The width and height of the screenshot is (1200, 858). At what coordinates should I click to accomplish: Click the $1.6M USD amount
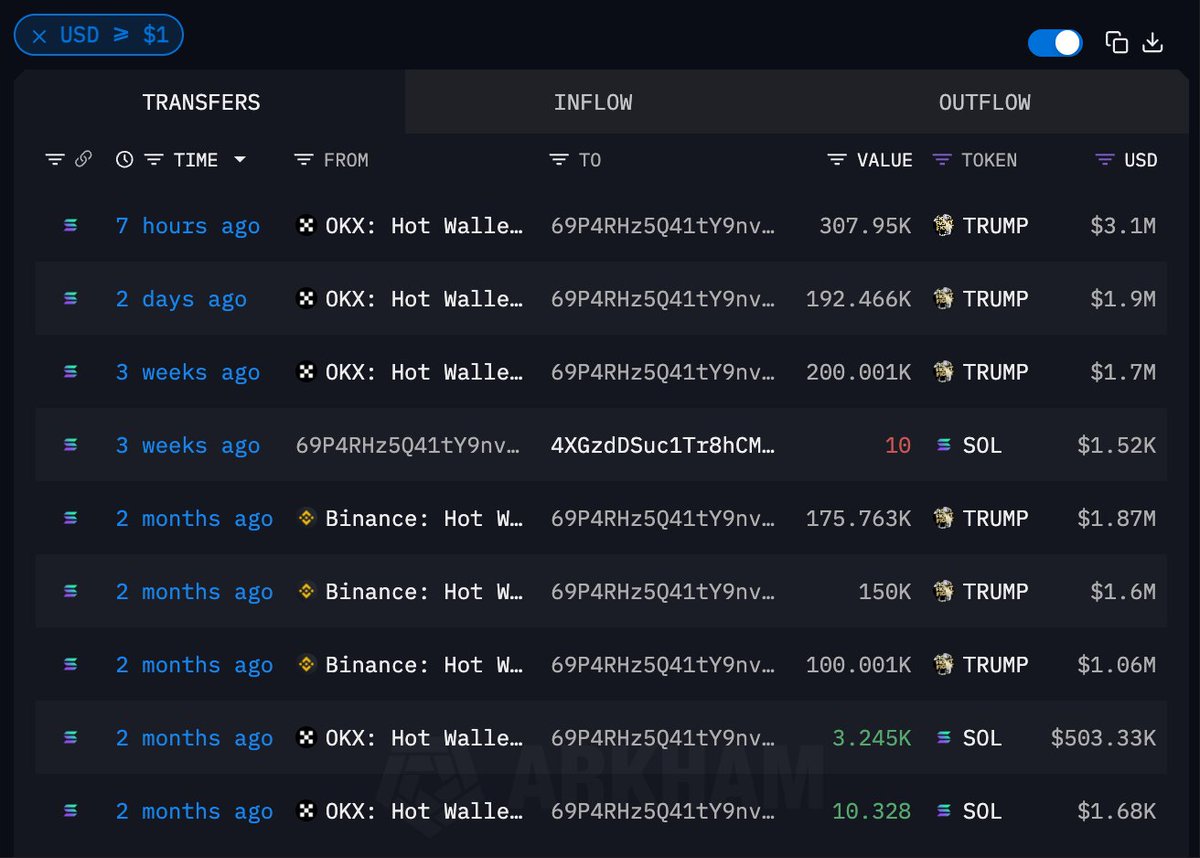(1123, 591)
